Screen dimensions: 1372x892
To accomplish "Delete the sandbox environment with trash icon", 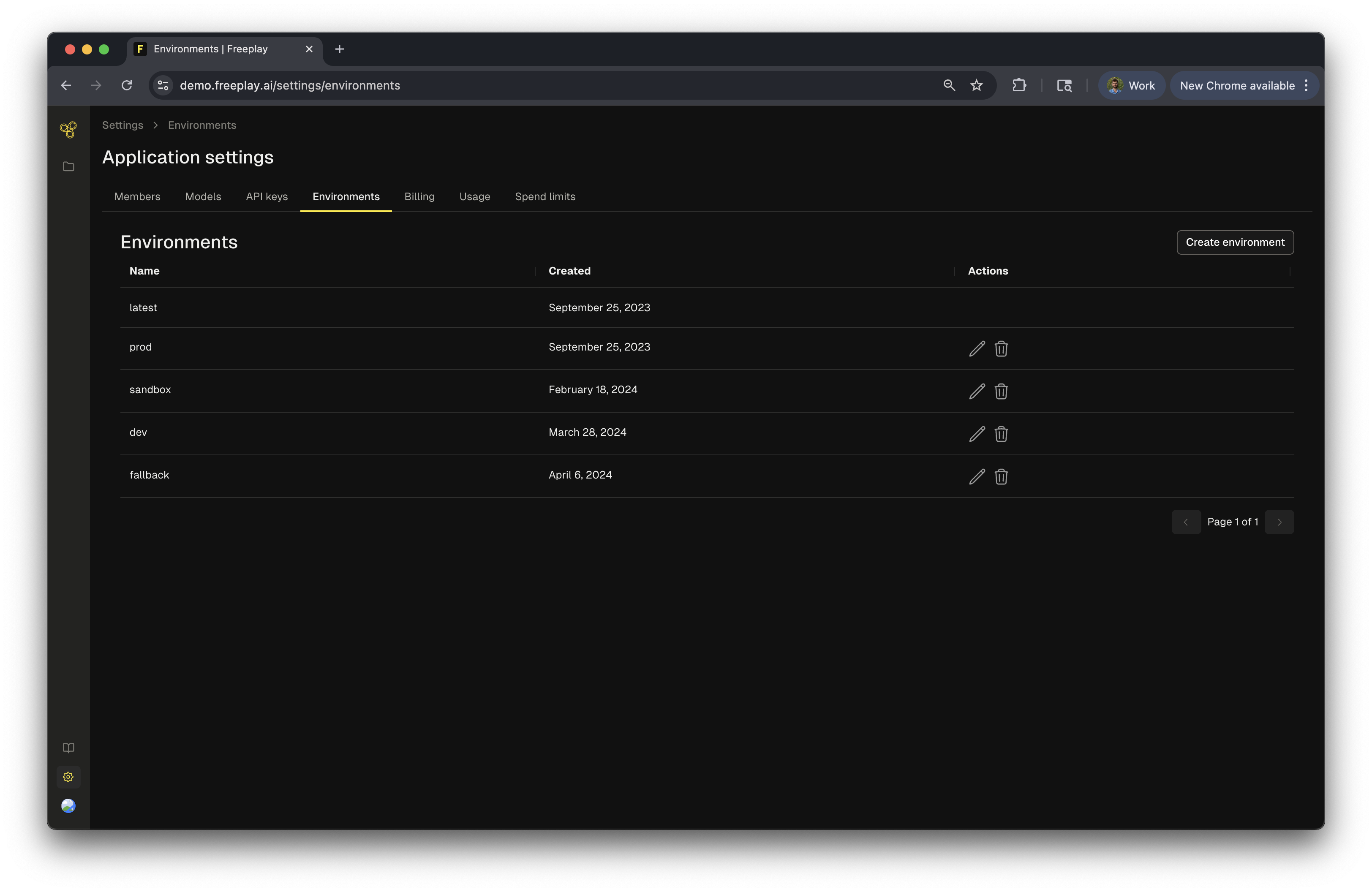I will coord(1001,391).
